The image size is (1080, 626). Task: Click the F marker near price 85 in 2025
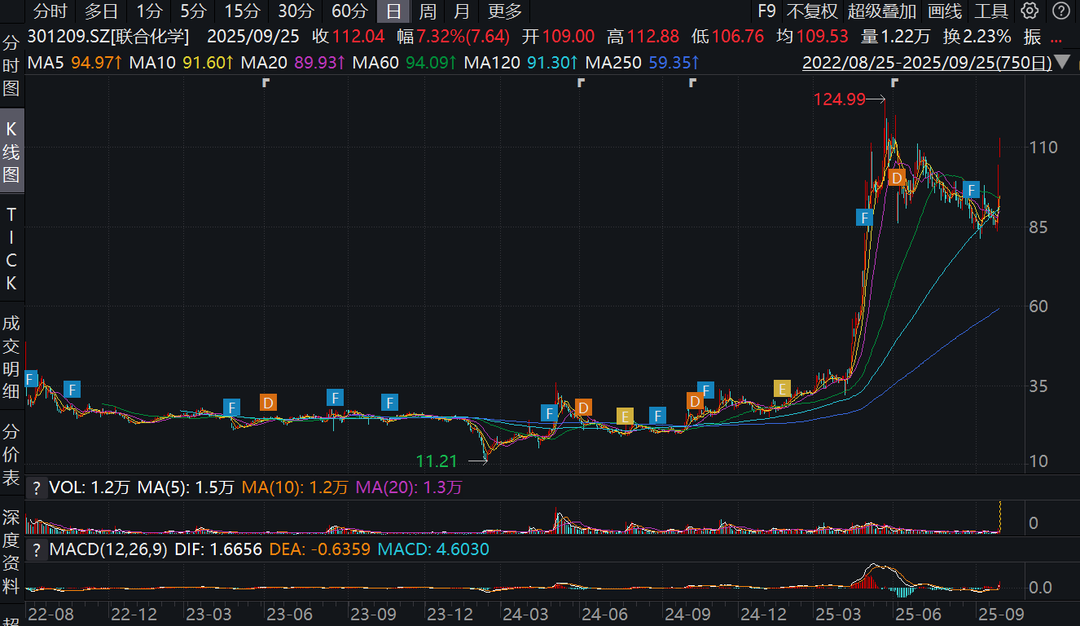pyautogui.click(x=865, y=216)
